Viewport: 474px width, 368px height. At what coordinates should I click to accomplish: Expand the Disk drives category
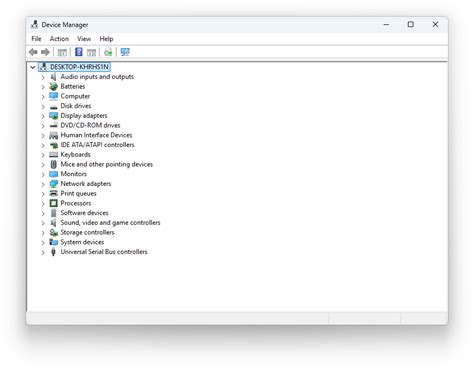point(43,106)
